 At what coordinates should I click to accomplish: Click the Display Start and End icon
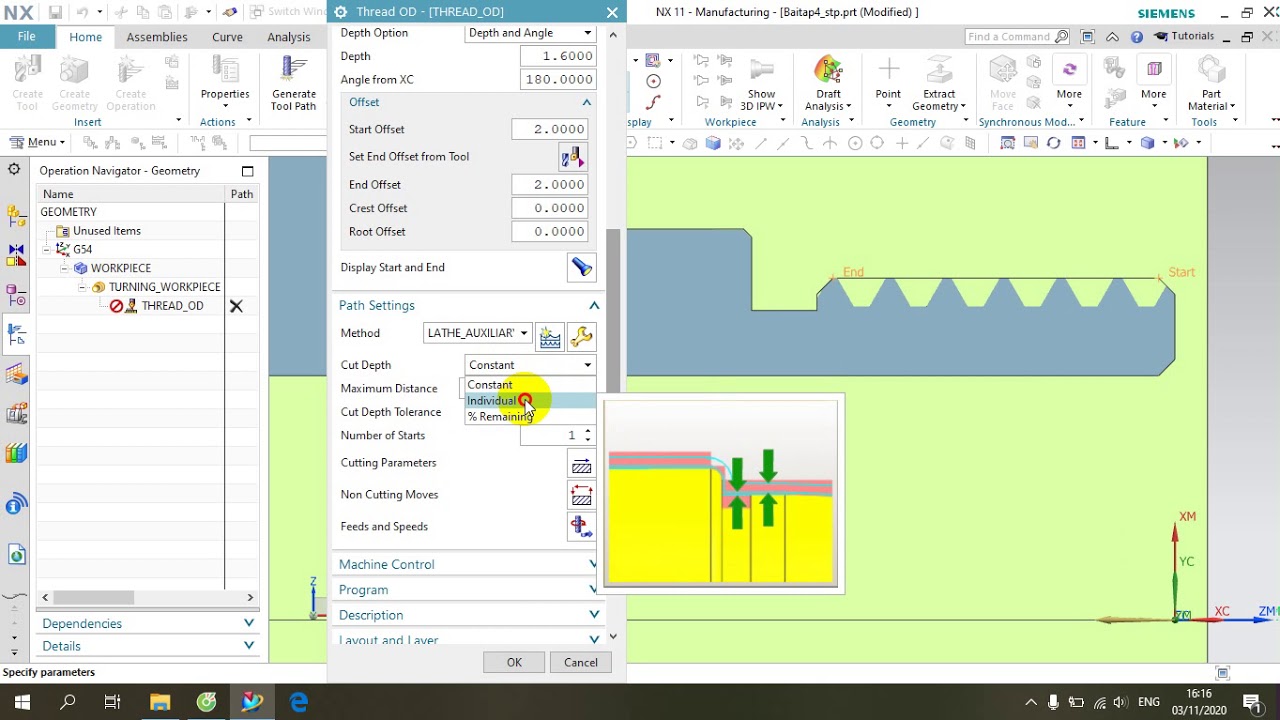(x=581, y=268)
